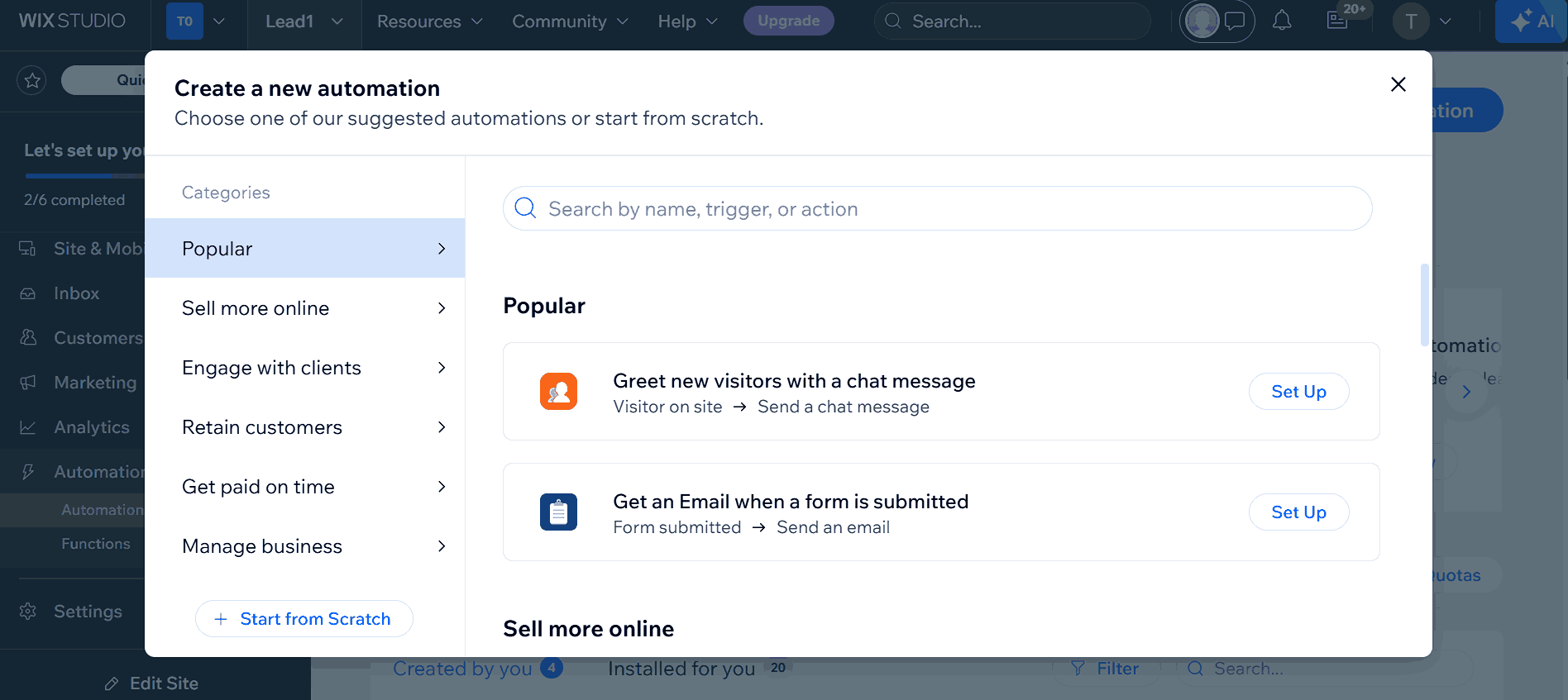
Task: Click the notifications bell icon
Action: [x=1282, y=21]
